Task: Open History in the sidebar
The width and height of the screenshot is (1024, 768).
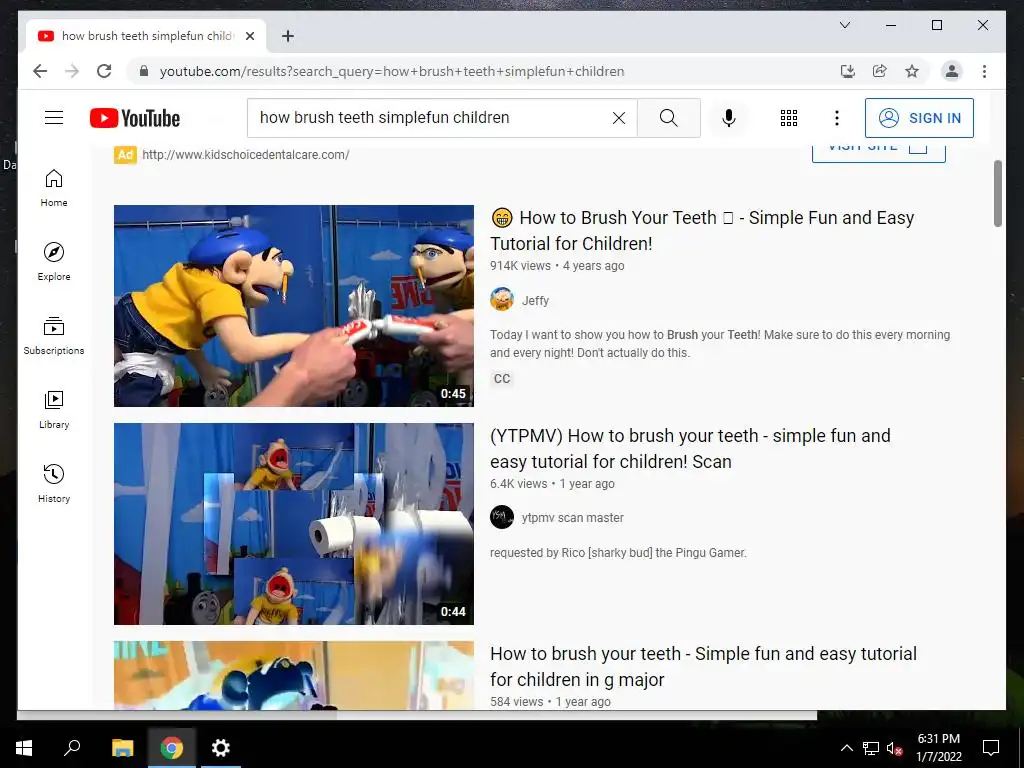Action: point(54,483)
